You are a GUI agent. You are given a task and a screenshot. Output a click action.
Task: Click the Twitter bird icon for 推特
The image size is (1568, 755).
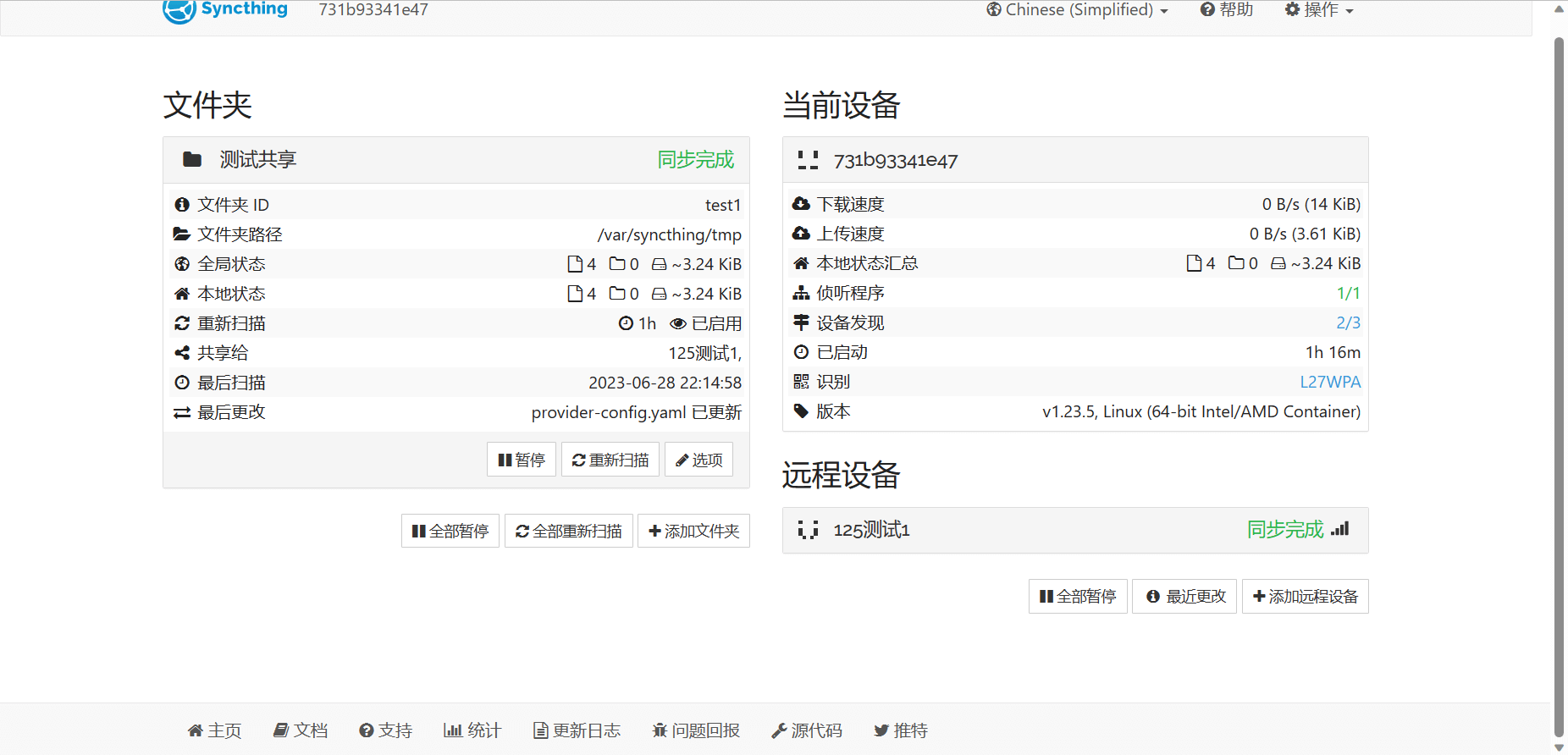pos(881,730)
